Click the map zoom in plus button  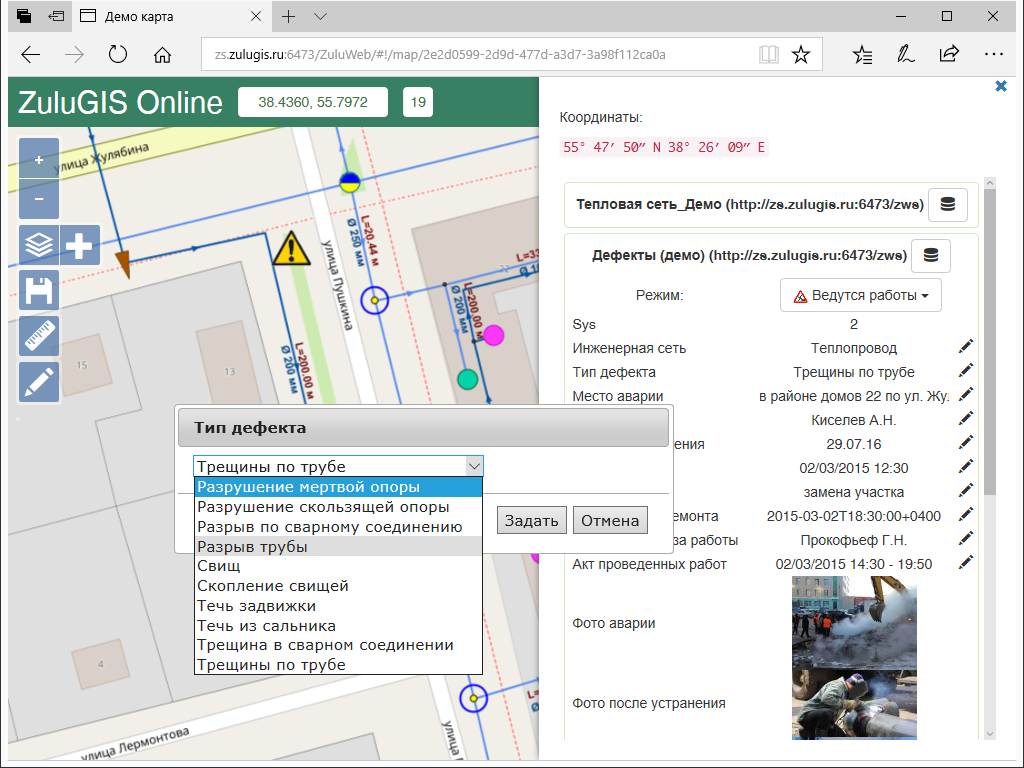39,159
